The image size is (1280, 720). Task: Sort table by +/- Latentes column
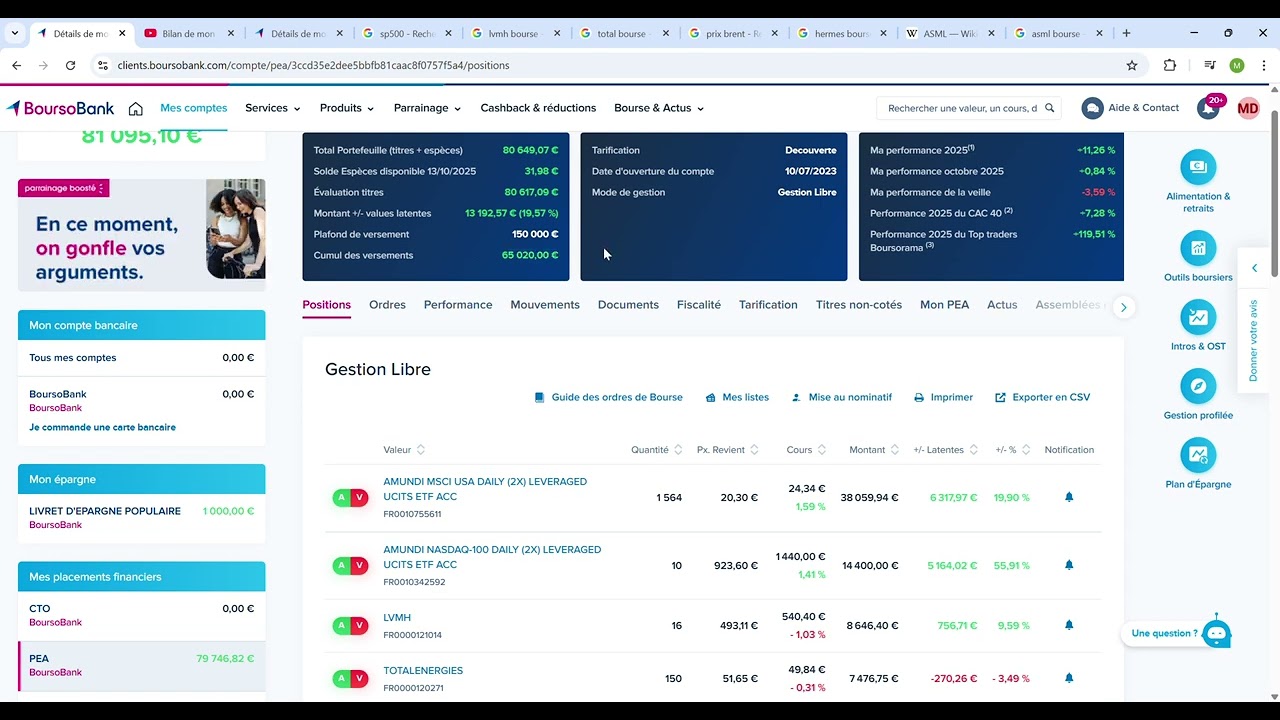click(x=946, y=450)
